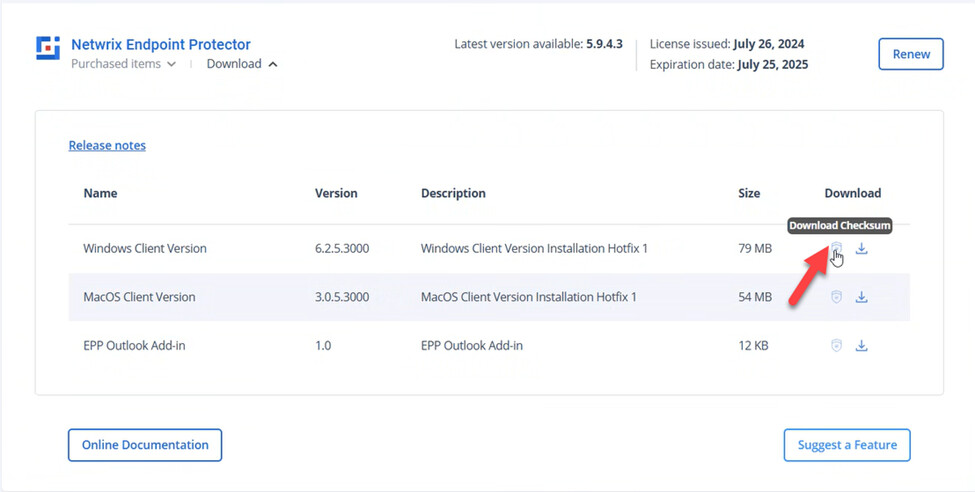Image resolution: width=975 pixels, height=492 pixels.
Task: Download checksum for Windows Client Version
Action: [x=836, y=249]
